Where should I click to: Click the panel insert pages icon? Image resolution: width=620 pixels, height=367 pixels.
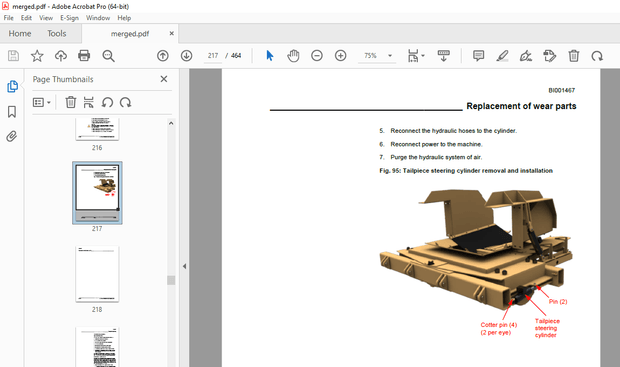click(x=89, y=102)
